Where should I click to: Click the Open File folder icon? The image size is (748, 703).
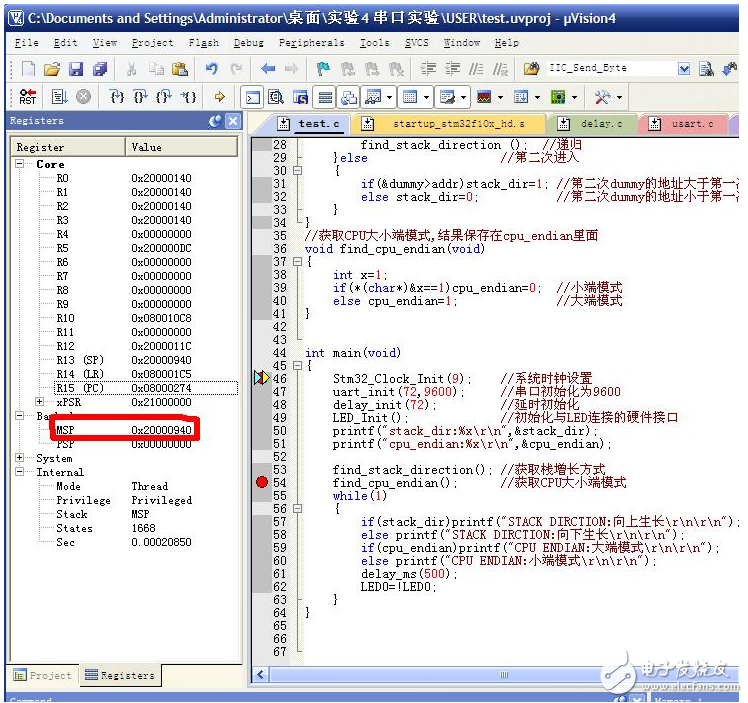pos(51,69)
